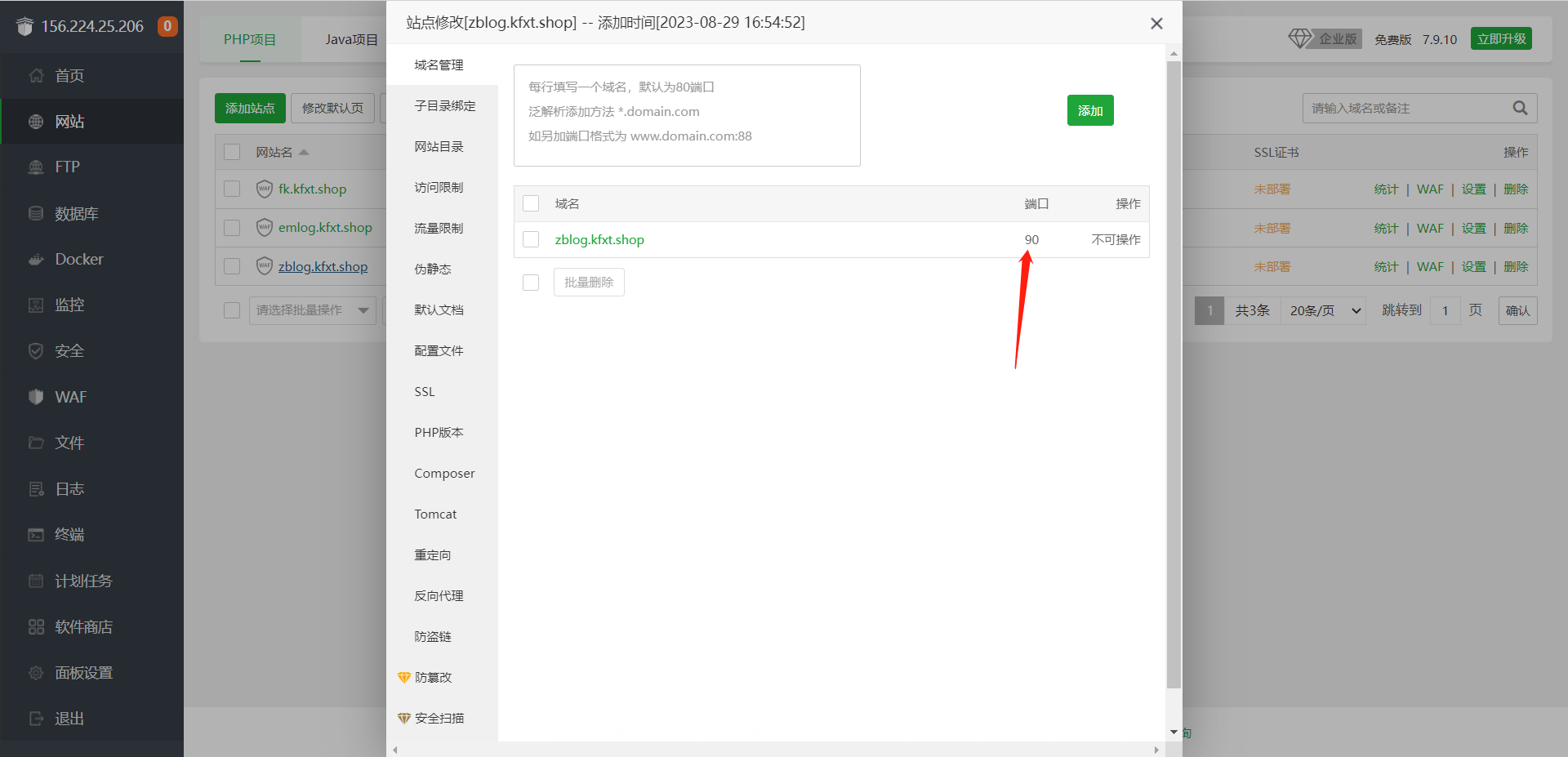Tick the checkbox beside fk.kfxt.shop site

point(232,189)
